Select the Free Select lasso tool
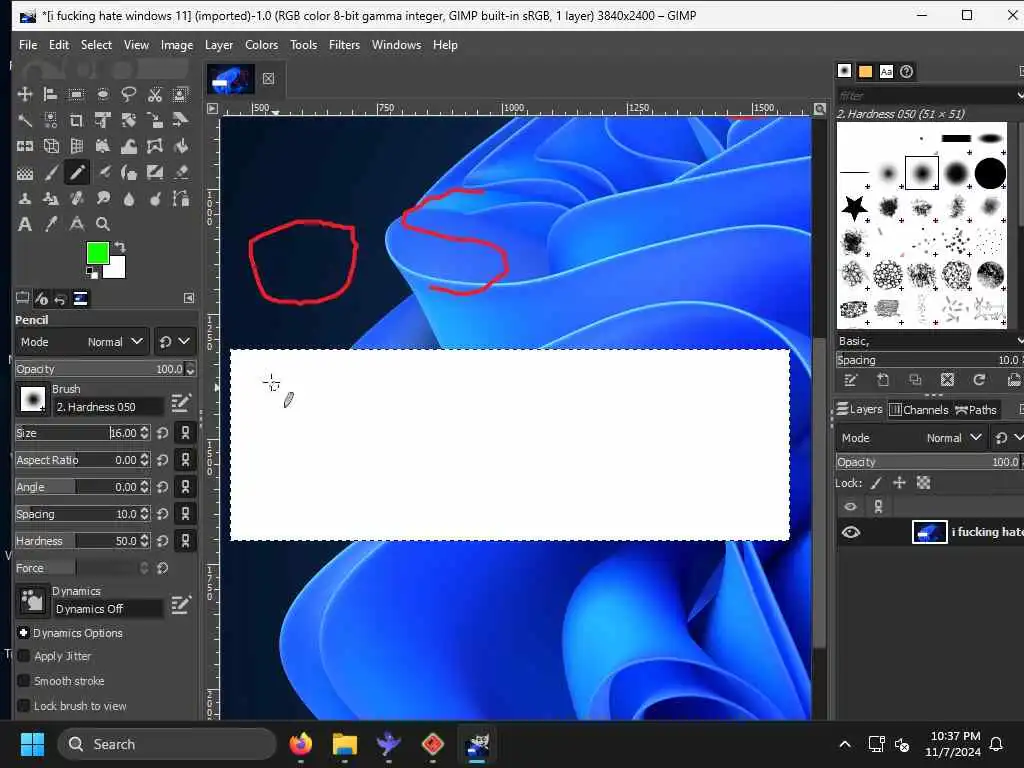The image size is (1024, 768). coord(129,94)
